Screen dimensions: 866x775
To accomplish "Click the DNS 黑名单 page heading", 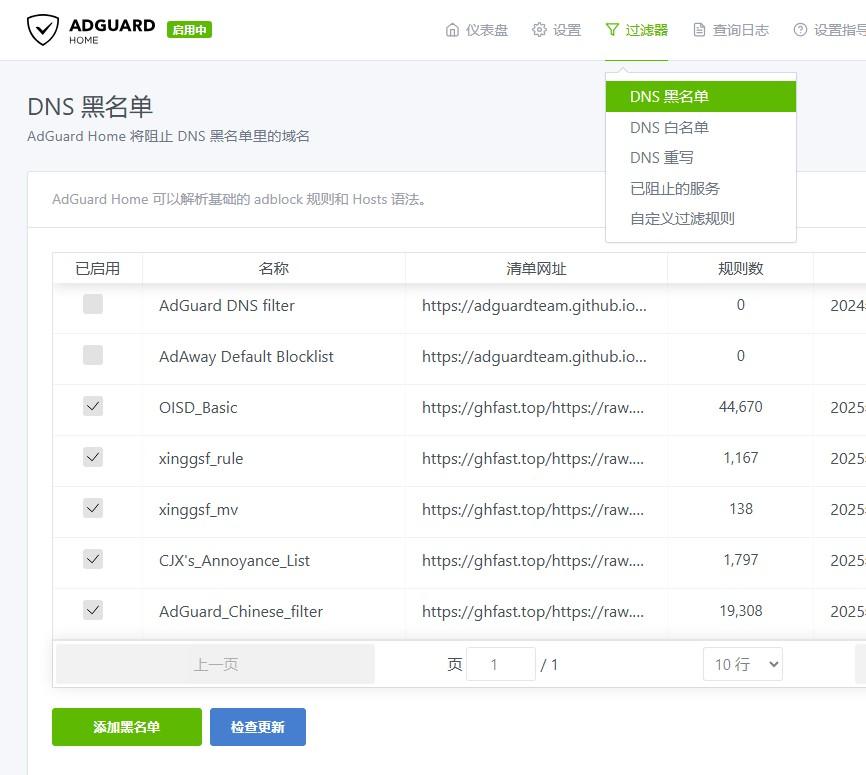I will click(x=90, y=107).
